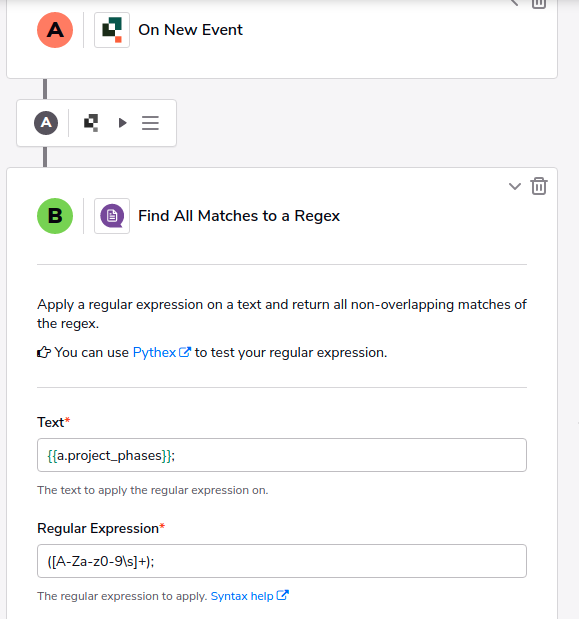
Task: Open the Syntax help link
Action: click(242, 596)
